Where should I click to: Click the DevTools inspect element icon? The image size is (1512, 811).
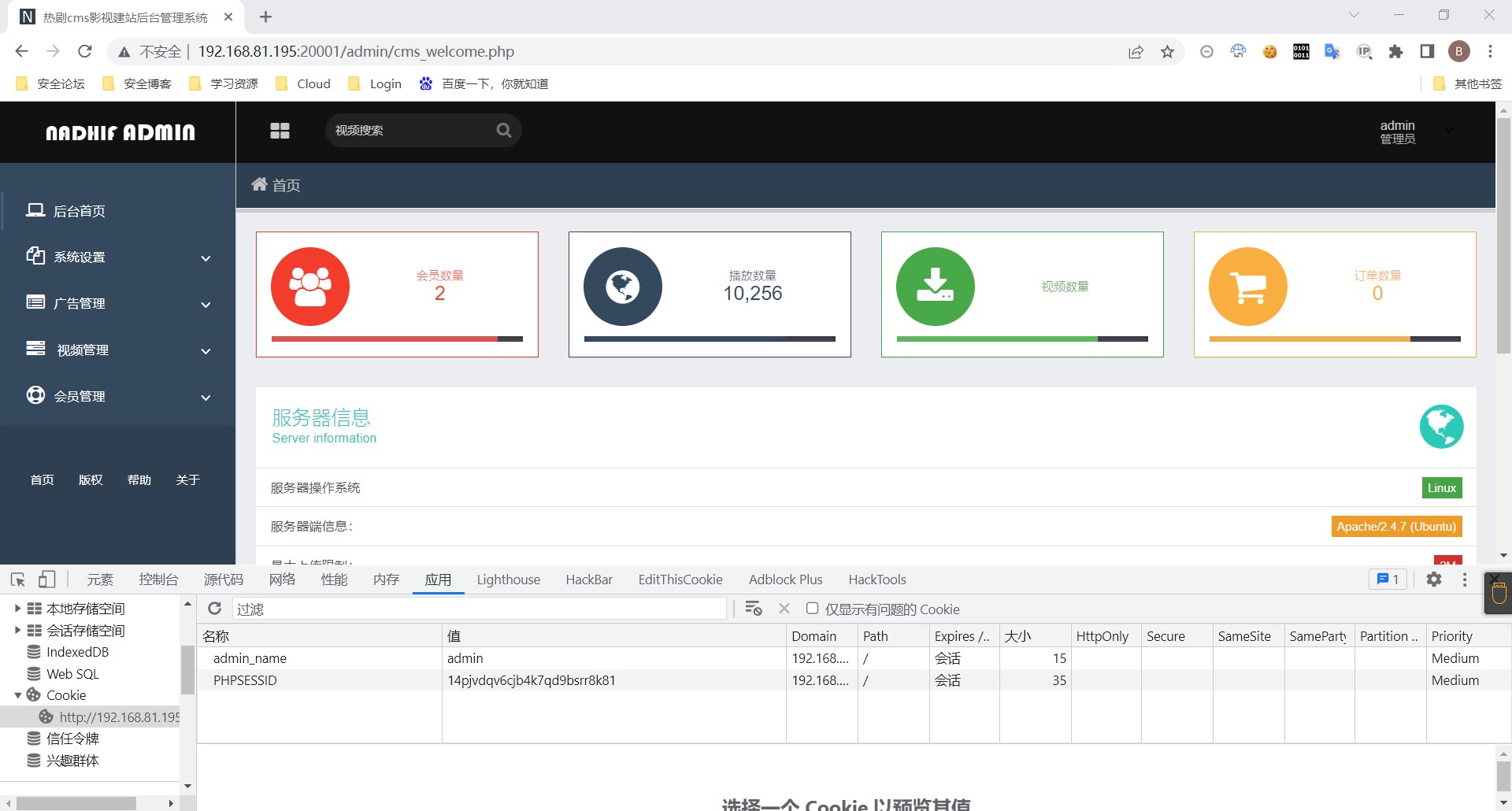coord(18,580)
